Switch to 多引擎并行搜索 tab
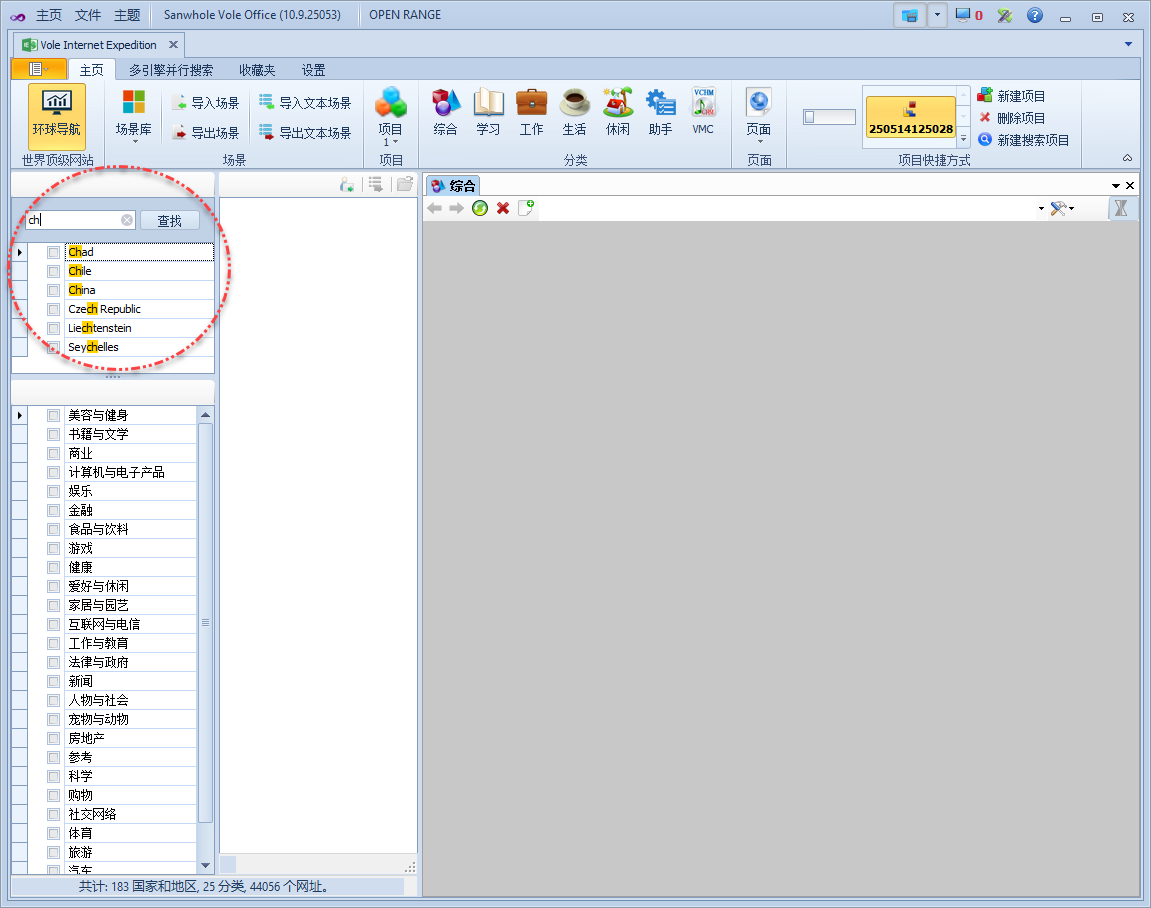1151x908 pixels. (171, 70)
